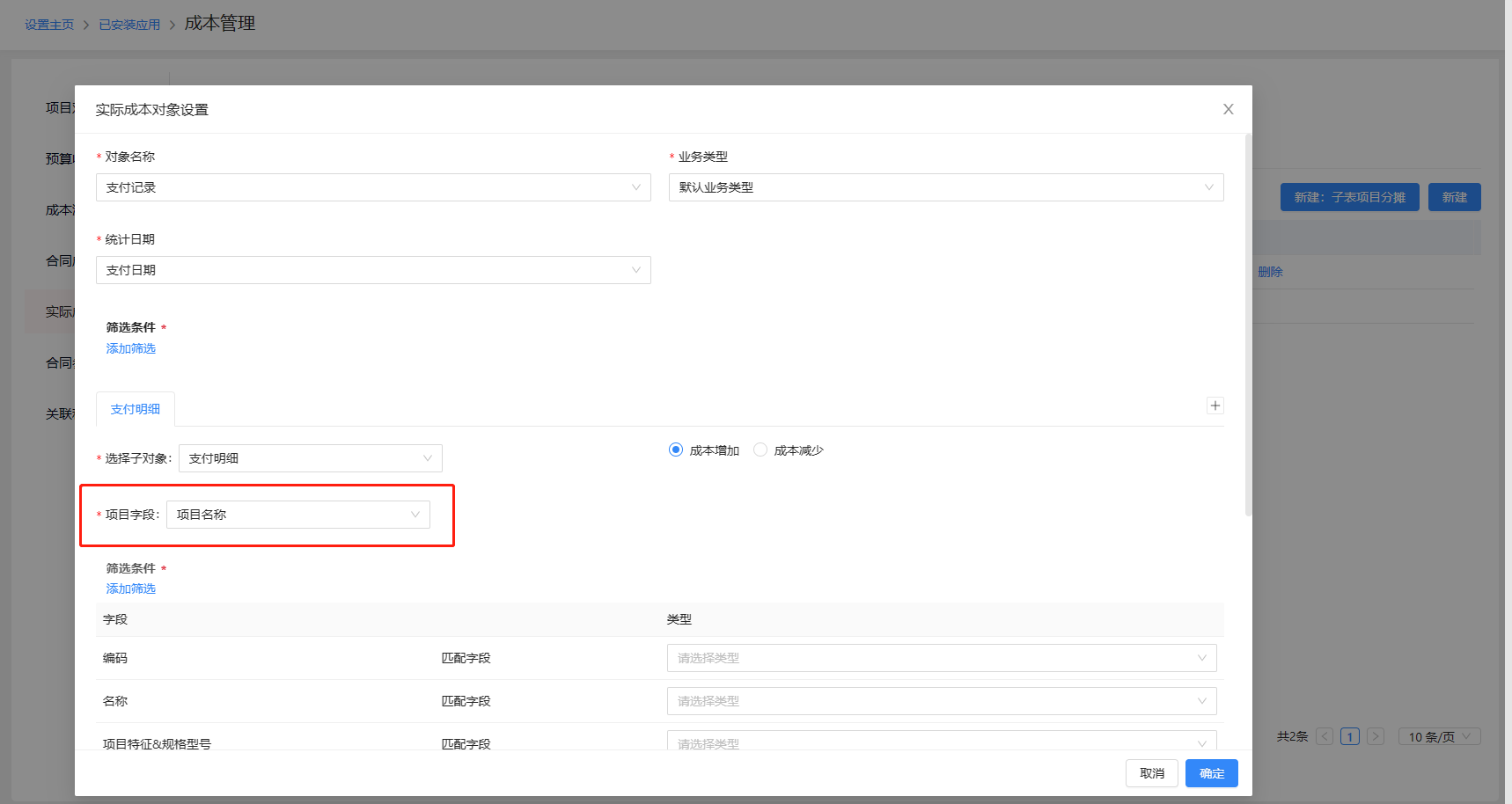Click lower 添加筛选 link above field table
Image resolution: width=1512 pixels, height=804 pixels.
coord(131,588)
